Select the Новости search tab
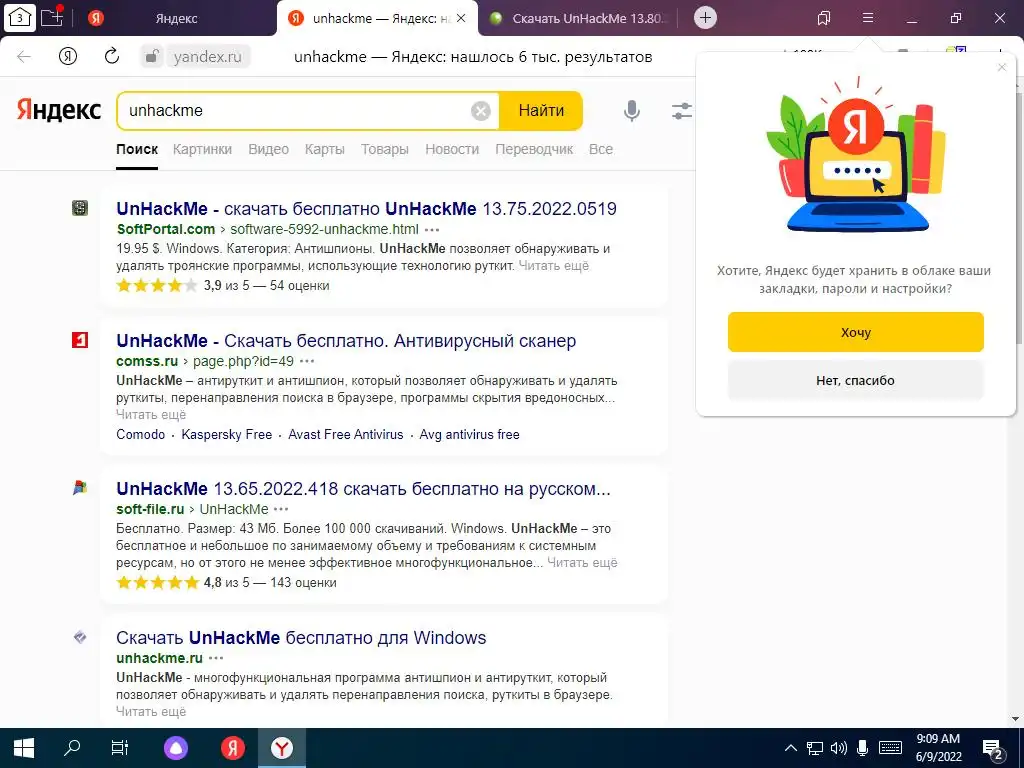 pyautogui.click(x=452, y=150)
